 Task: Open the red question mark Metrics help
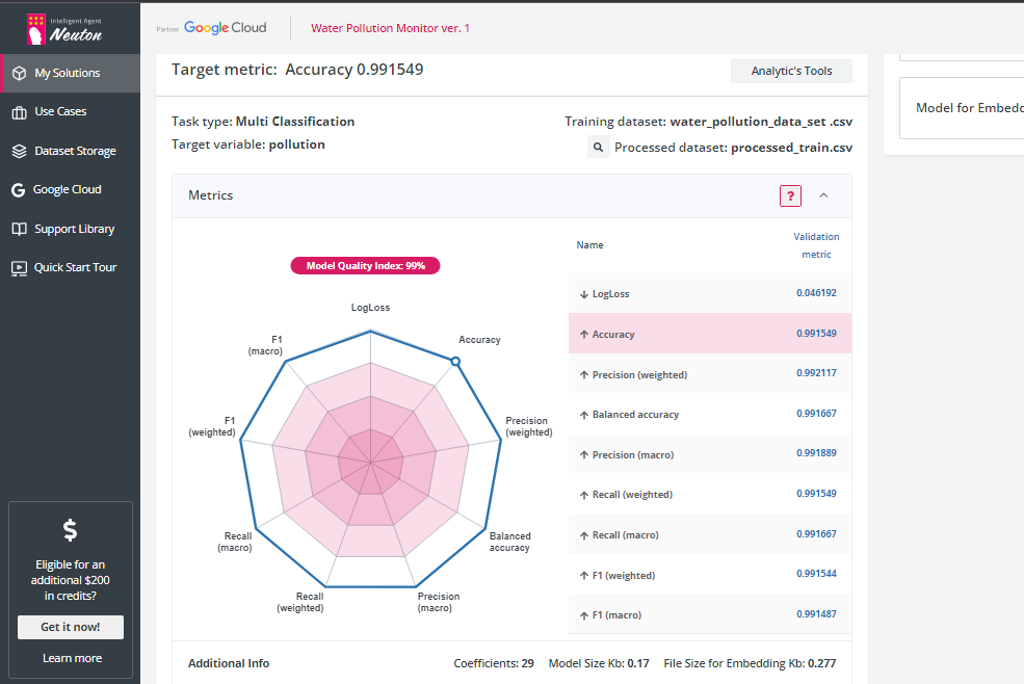point(790,196)
